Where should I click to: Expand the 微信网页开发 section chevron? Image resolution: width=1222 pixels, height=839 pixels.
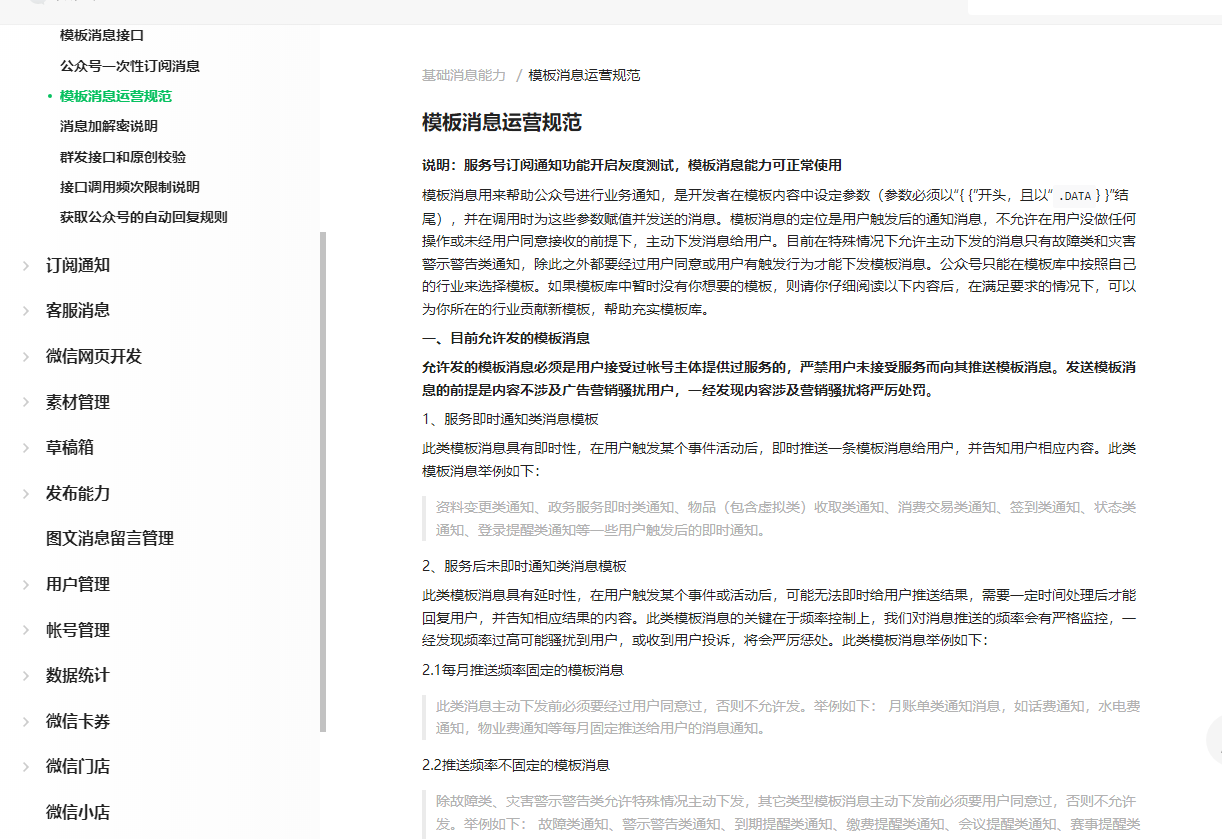26,357
